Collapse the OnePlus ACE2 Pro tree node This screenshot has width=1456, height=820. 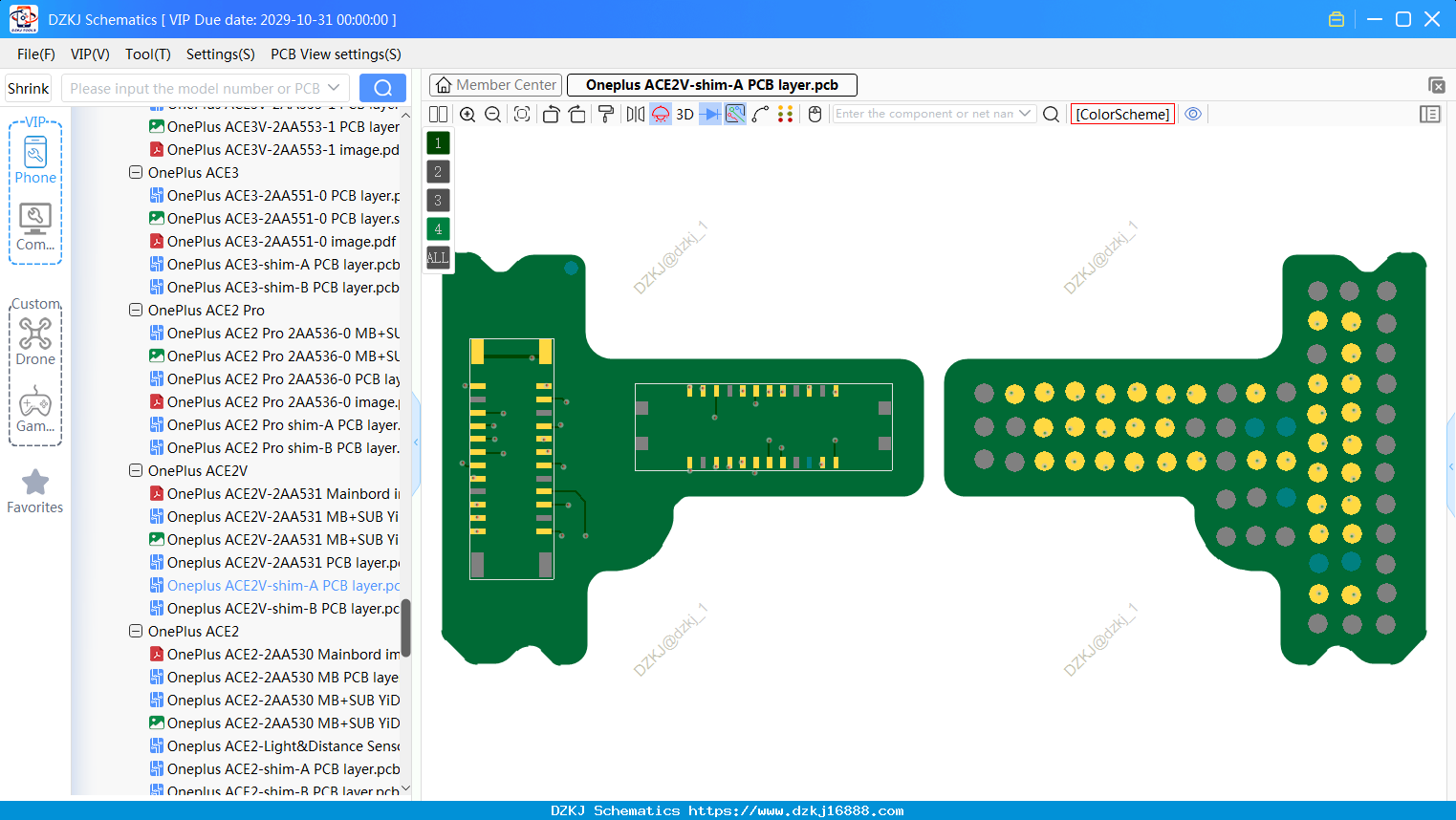(x=136, y=311)
